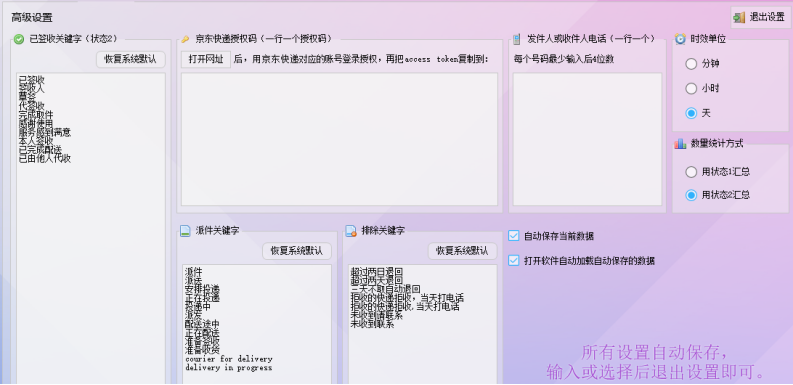Click the key icon next to 京东快递授权码
Image resolution: width=793 pixels, height=385 pixels.
pyautogui.click(x=186, y=39)
